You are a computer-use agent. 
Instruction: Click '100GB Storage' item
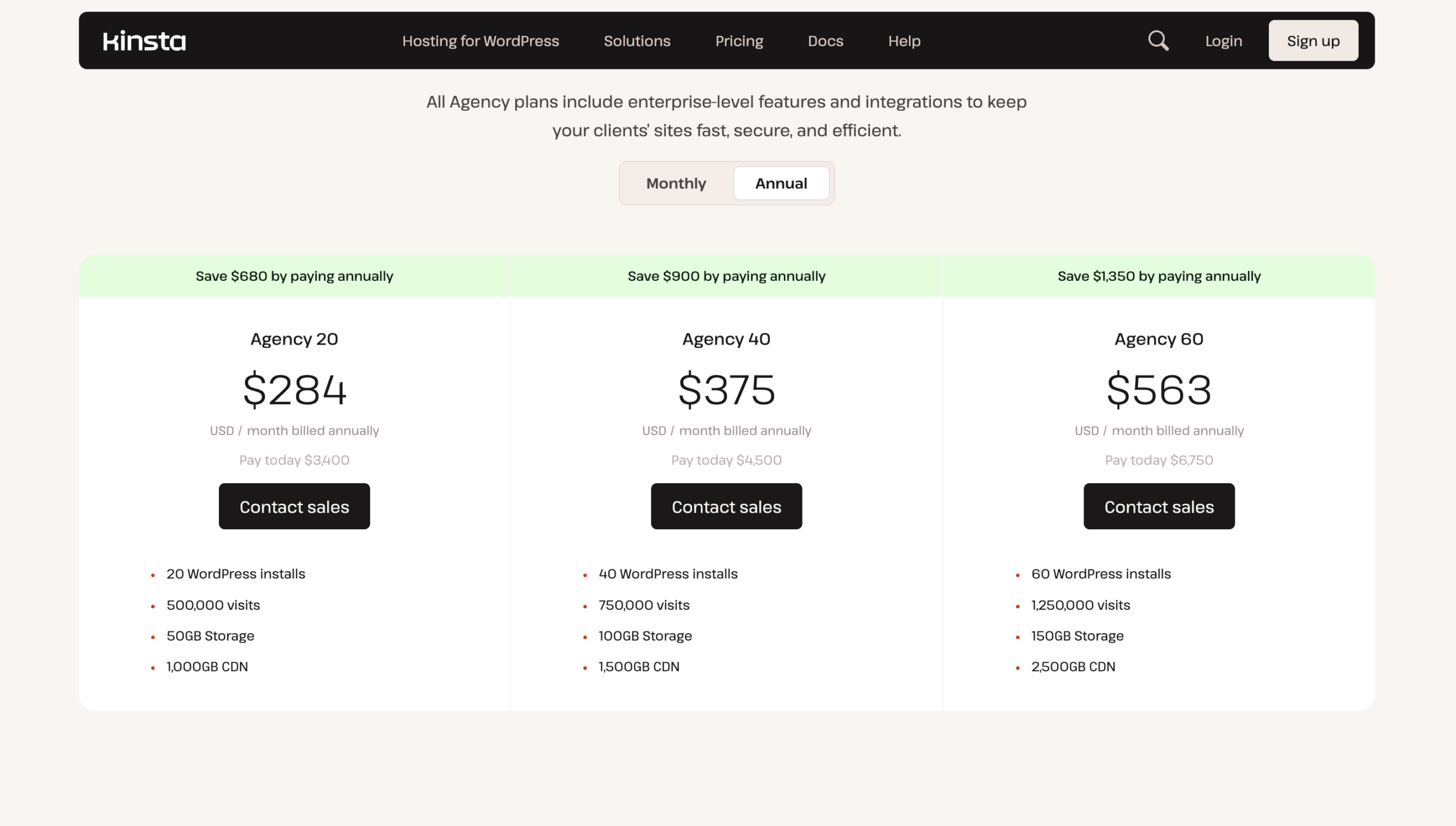coord(645,636)
